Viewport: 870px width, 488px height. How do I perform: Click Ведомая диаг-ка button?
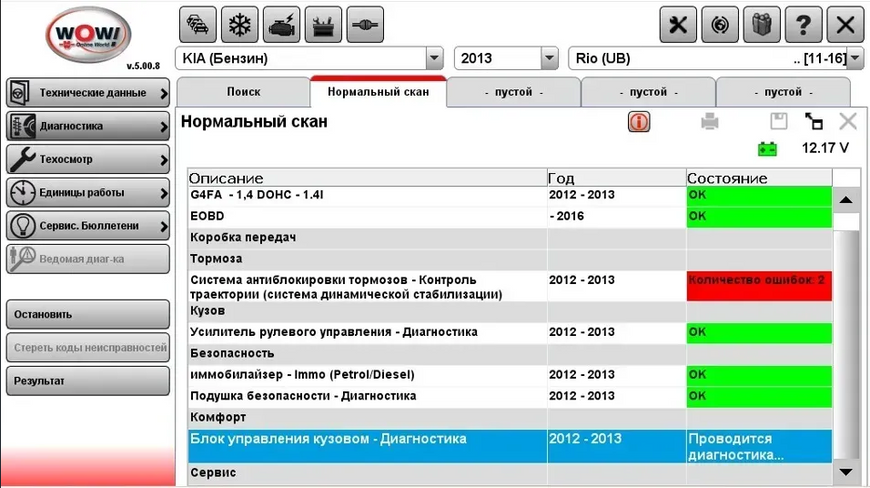coord(88,259)
